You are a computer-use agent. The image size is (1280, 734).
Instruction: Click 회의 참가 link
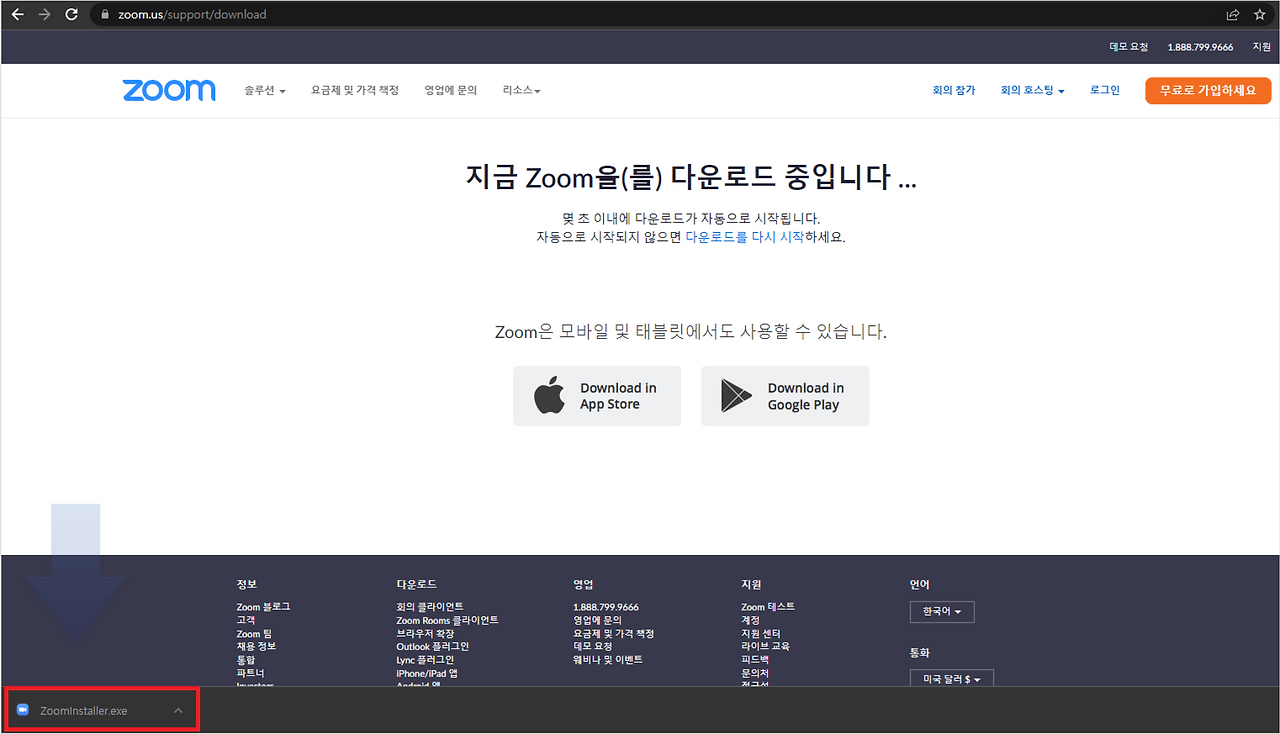tap(953, 90)
